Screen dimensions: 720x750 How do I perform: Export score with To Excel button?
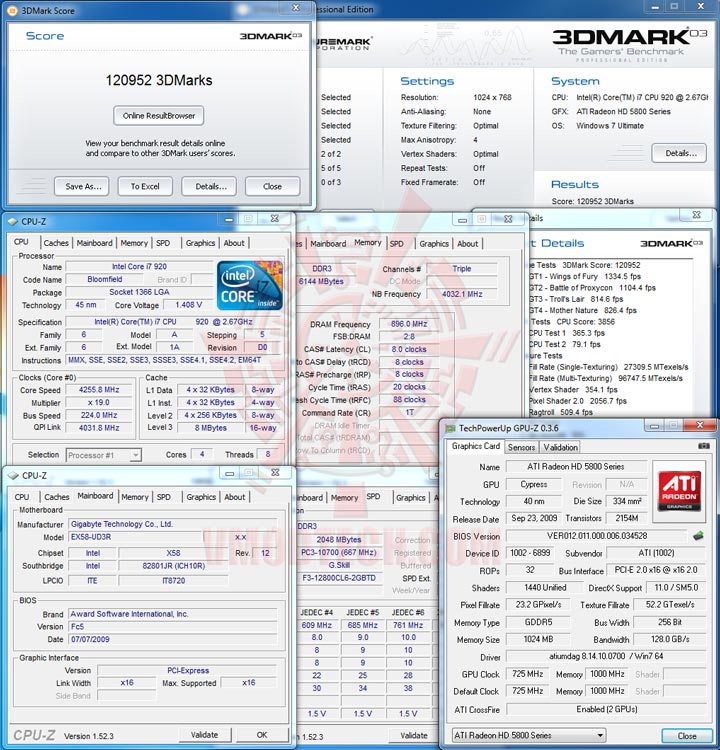pos(145,187)
